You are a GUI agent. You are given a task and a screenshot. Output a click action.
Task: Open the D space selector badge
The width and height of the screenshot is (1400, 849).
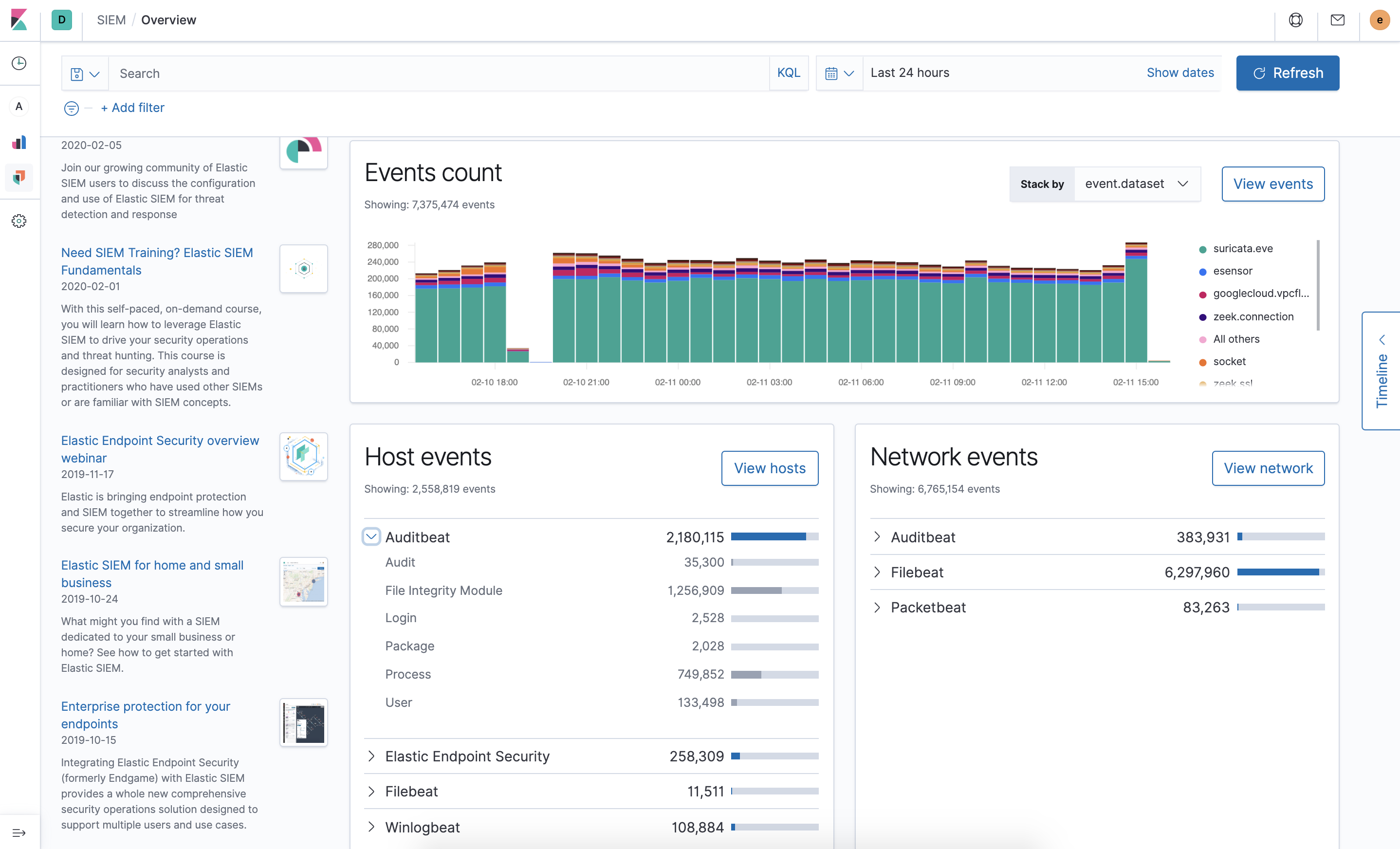coord(61,20)
